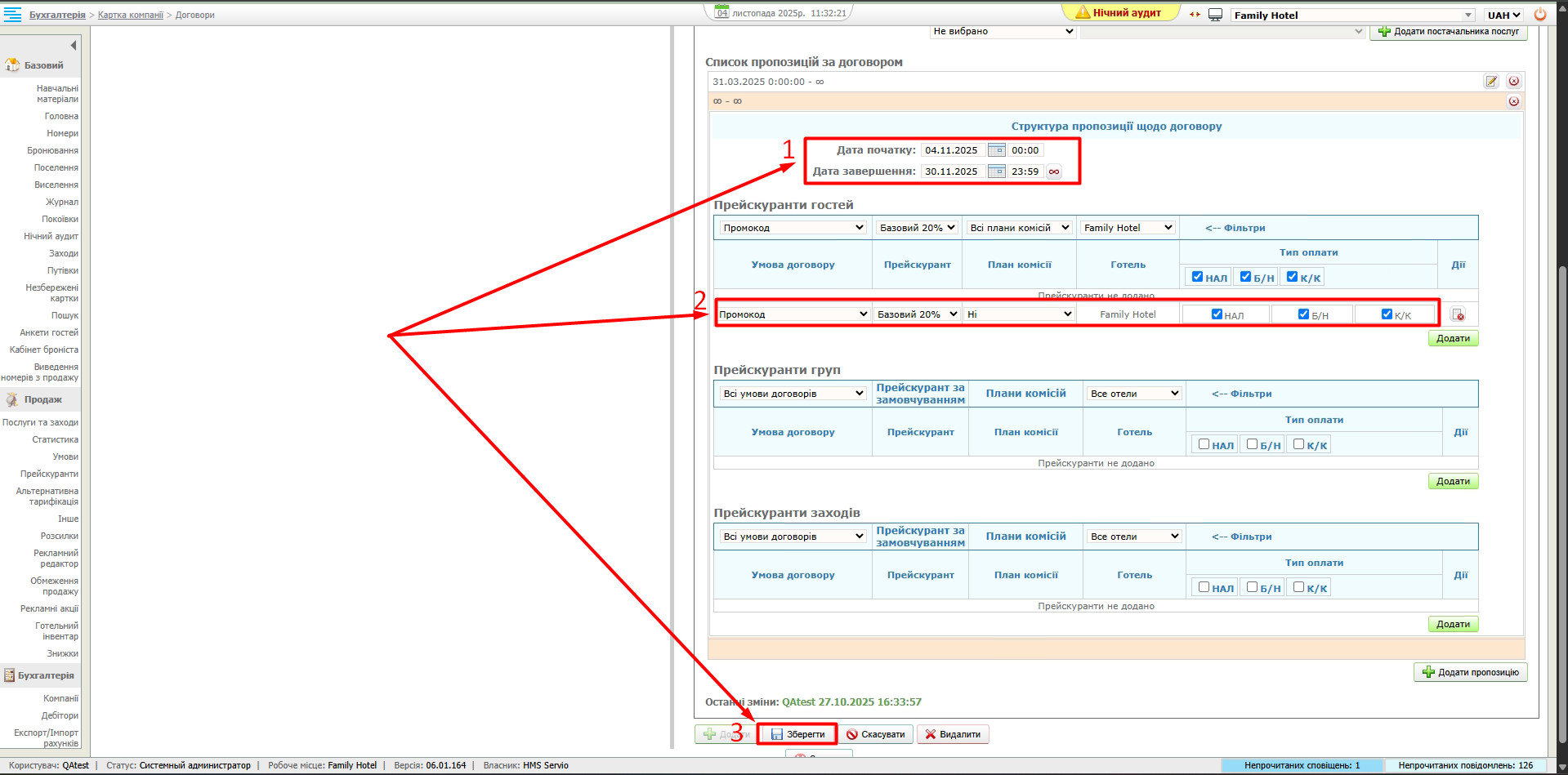Click the monitor workstation icon in header
This screenshot has height=775, width=1568.
[x=1215, y=15]
